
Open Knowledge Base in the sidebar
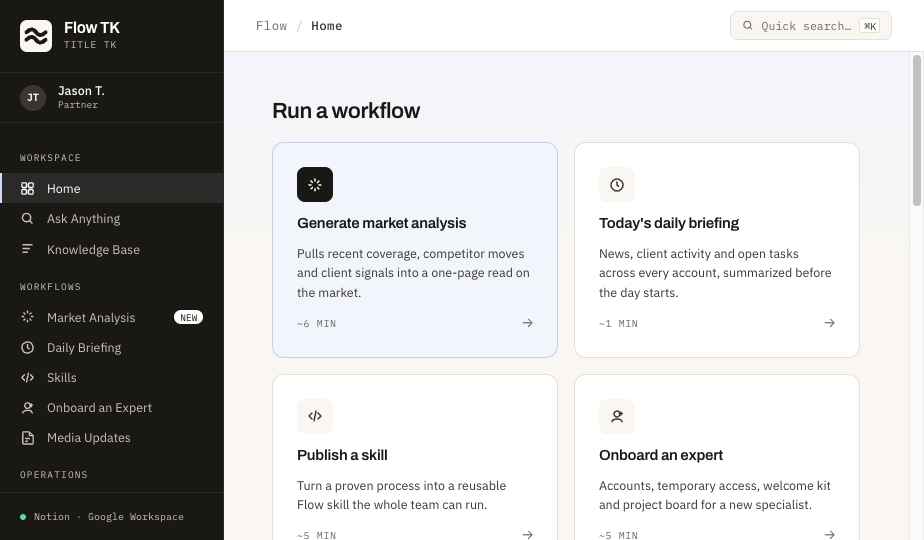[112, 249]
